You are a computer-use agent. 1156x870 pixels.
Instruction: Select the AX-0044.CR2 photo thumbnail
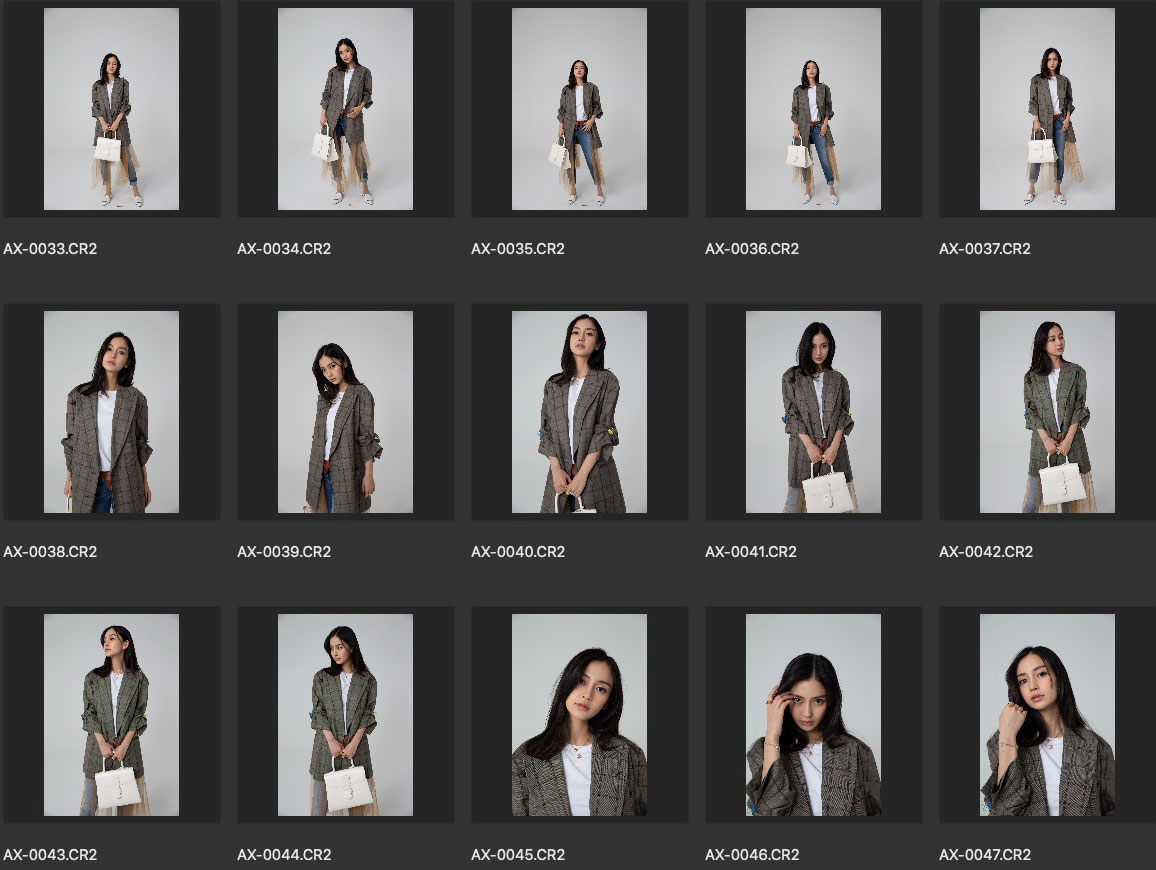(345, 715)
